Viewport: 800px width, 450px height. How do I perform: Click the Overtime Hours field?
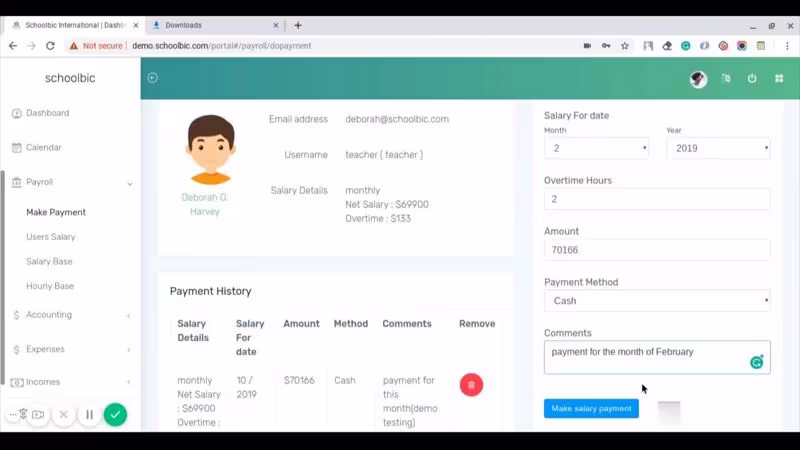(657, 199)
